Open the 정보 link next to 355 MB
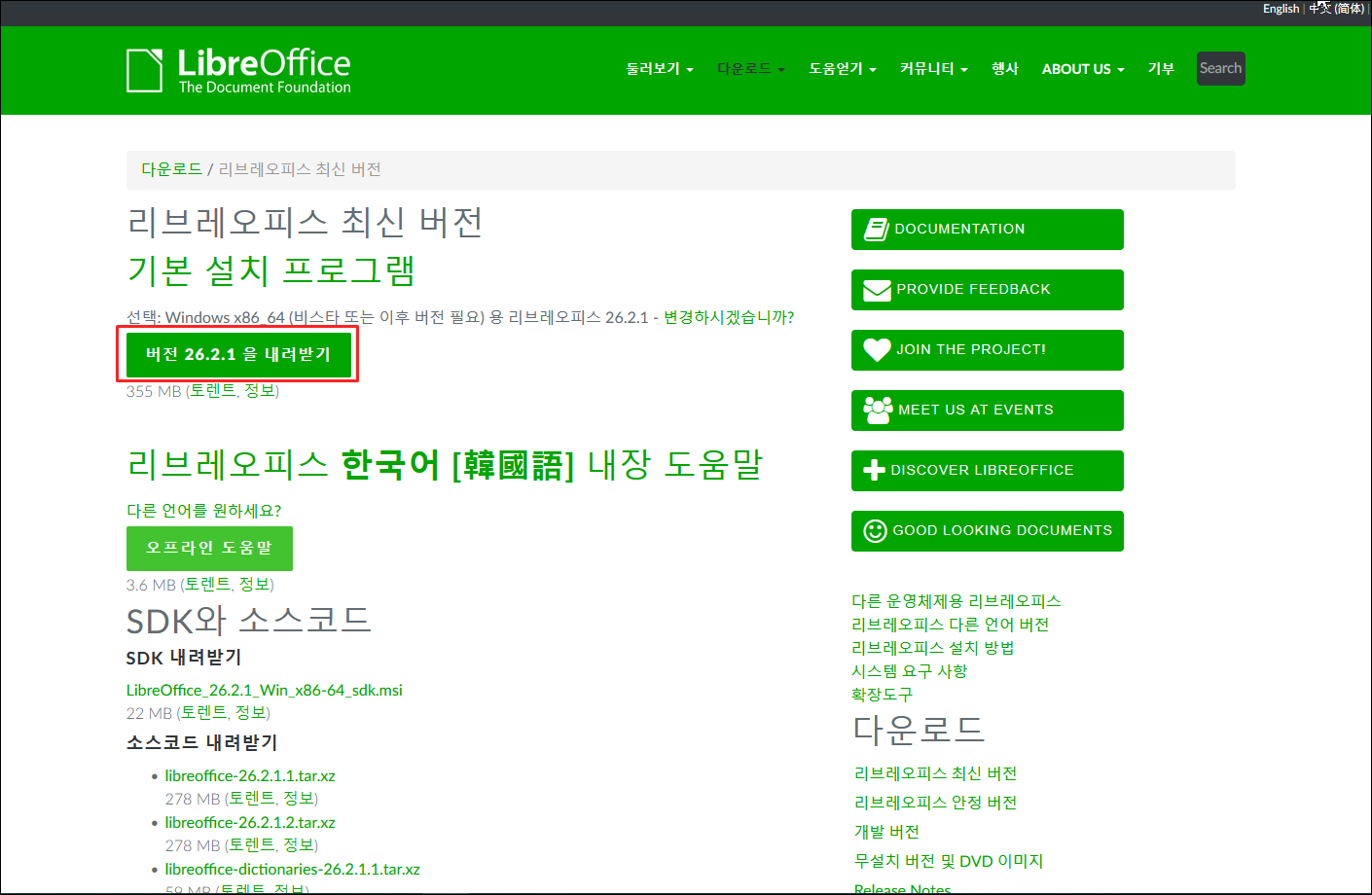 click(259, 391)
